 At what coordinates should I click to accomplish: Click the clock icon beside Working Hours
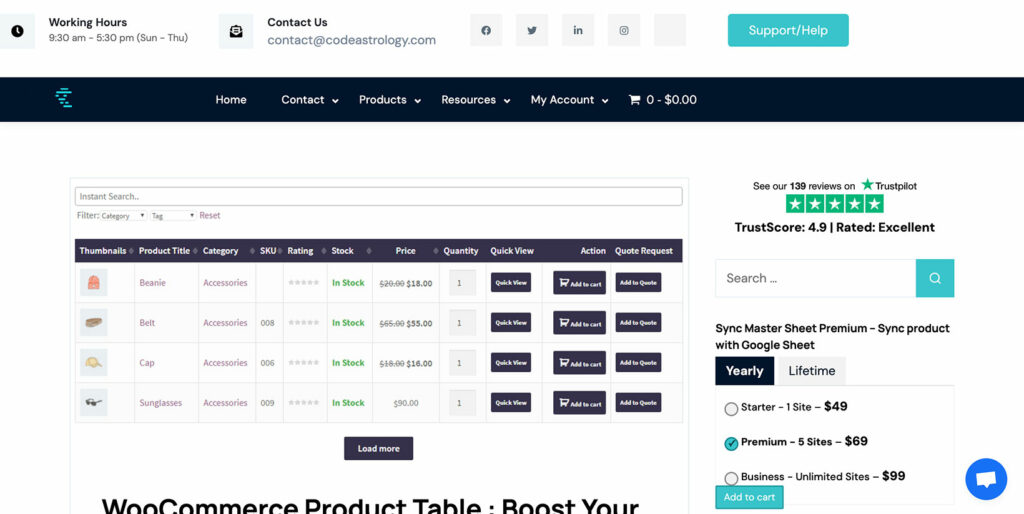click(17, 31)
